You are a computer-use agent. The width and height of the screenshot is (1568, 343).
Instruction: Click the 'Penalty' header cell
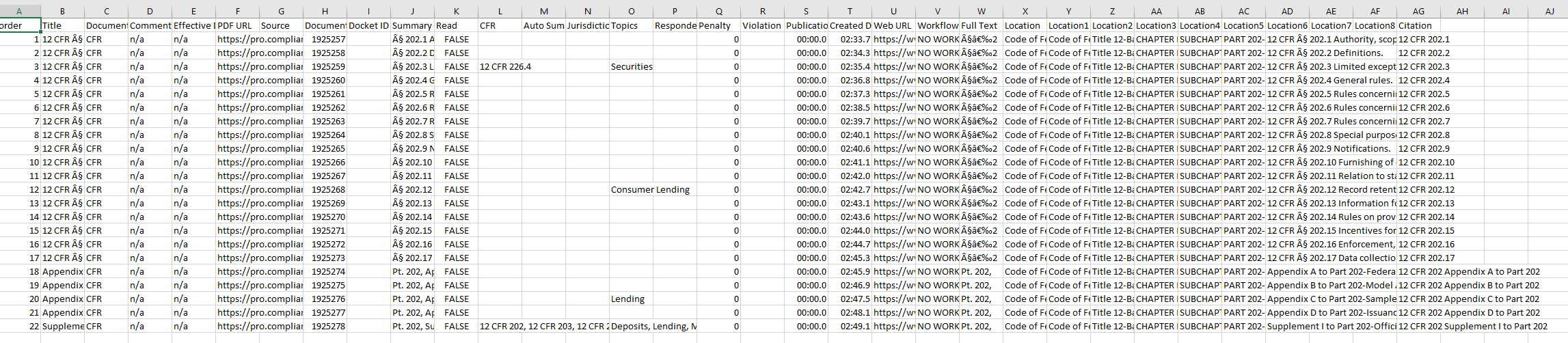pos(718,25)
